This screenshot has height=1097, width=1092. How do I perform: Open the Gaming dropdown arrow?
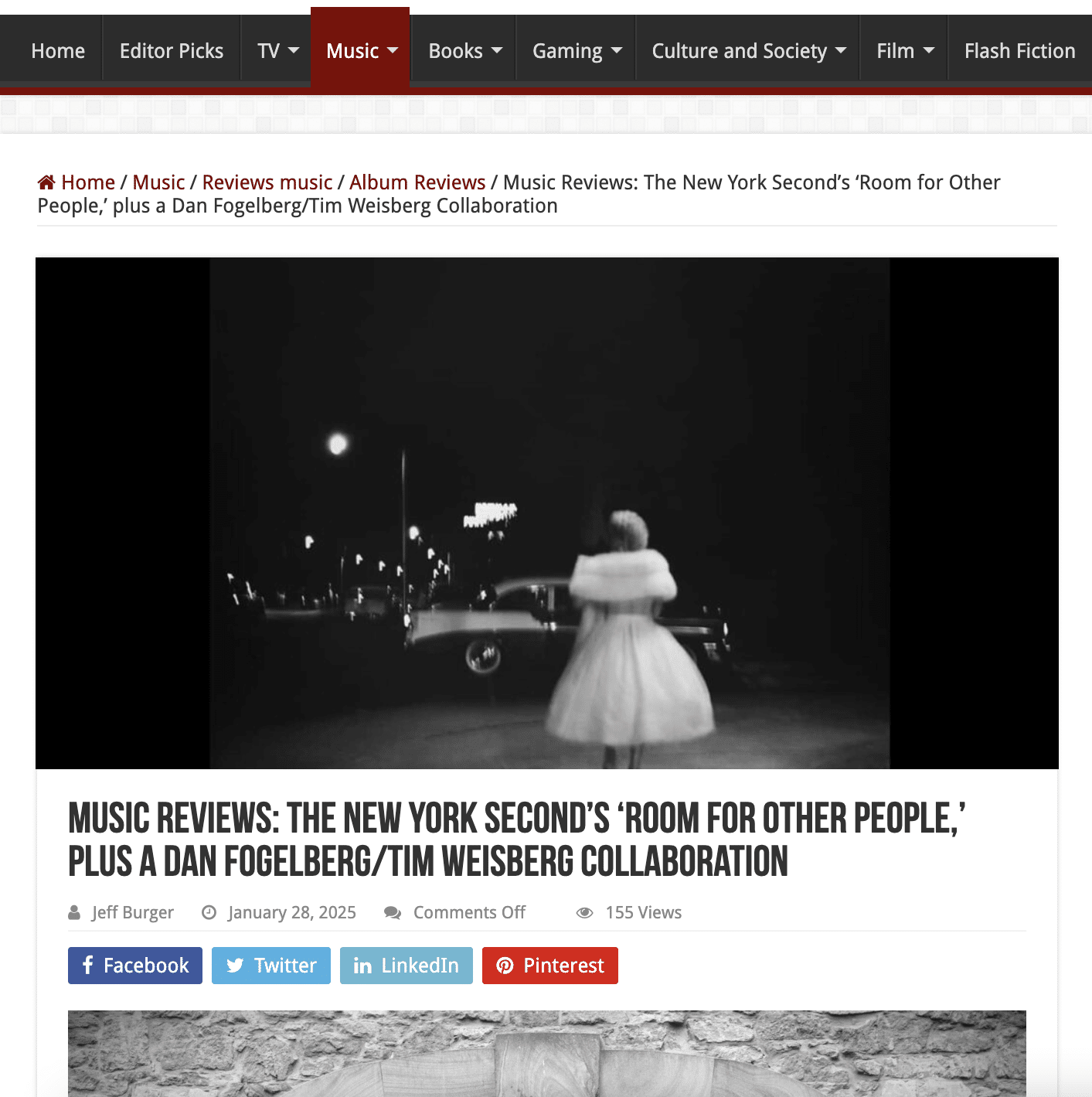[616, 51]
